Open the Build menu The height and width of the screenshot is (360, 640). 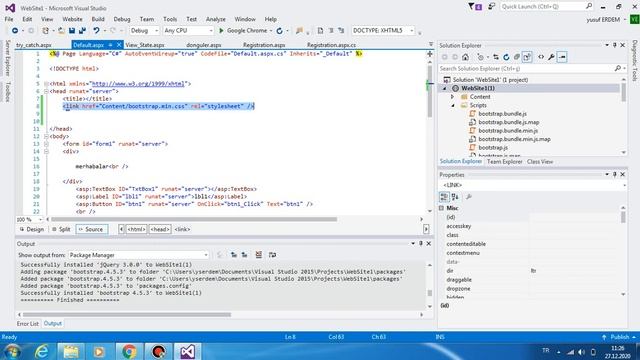[x=98, y=19]
